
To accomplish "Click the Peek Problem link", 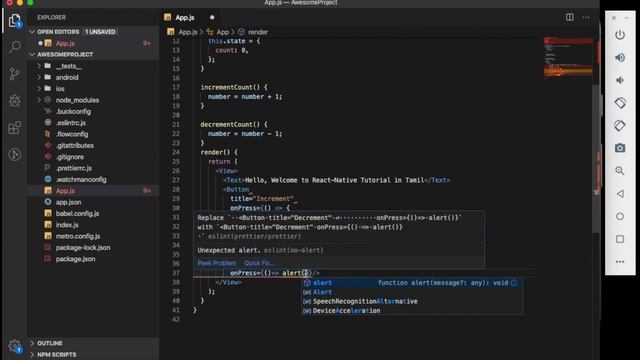I will click(x=217, y=263).
